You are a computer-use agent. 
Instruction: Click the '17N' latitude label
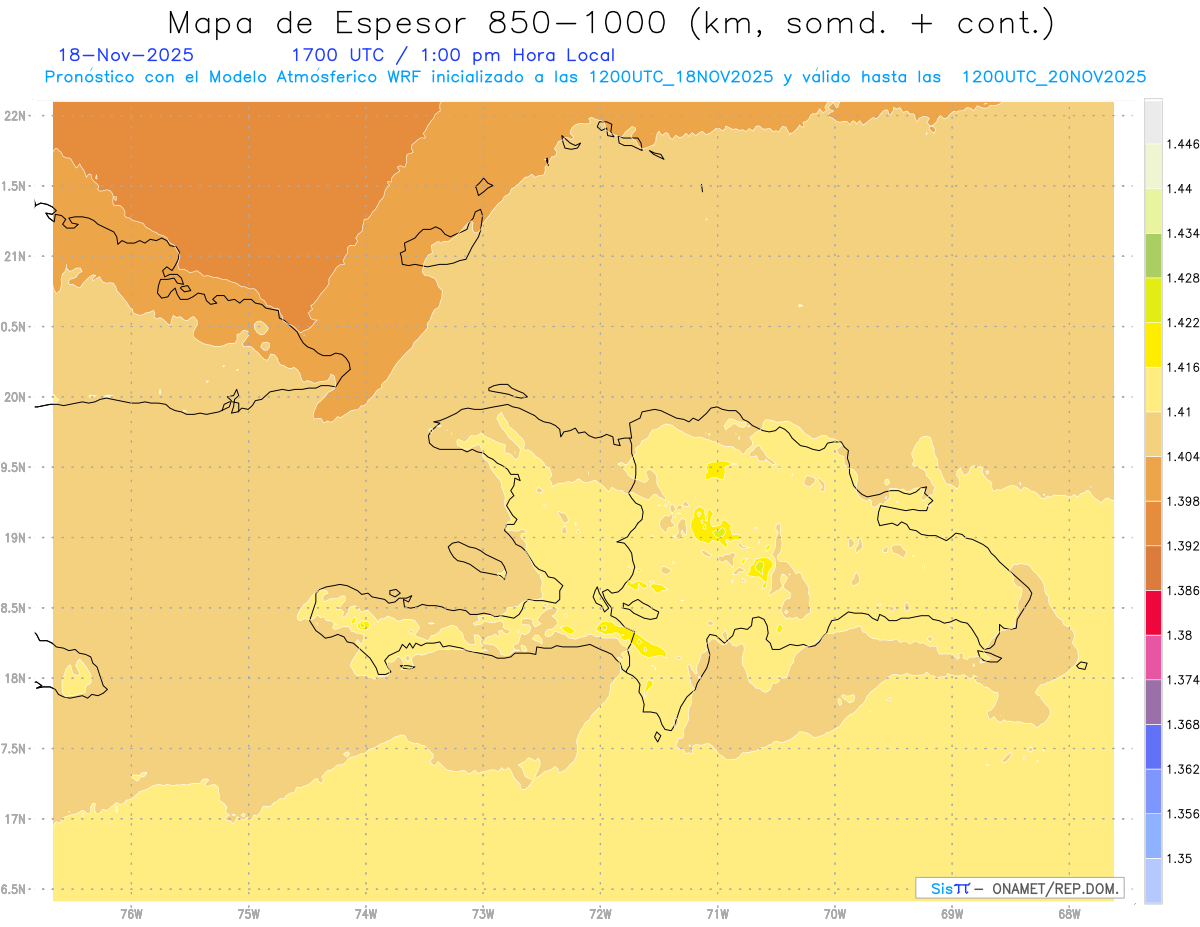point(15,819)
